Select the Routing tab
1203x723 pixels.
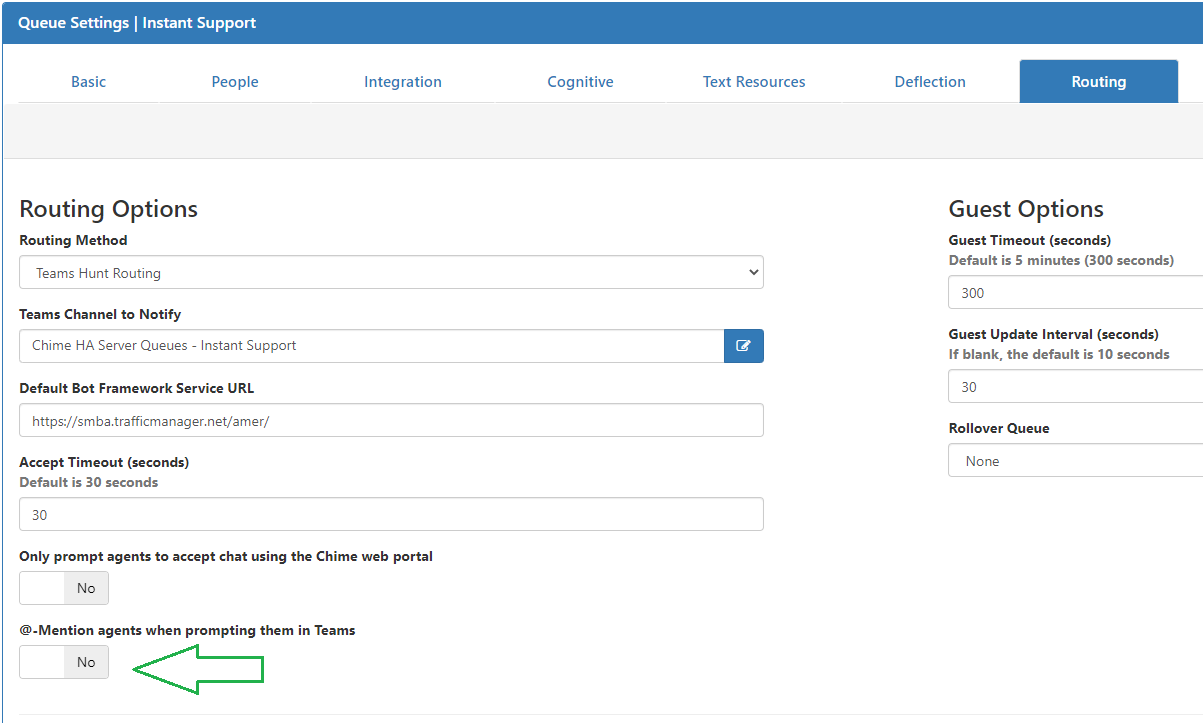pos(1099,82)
